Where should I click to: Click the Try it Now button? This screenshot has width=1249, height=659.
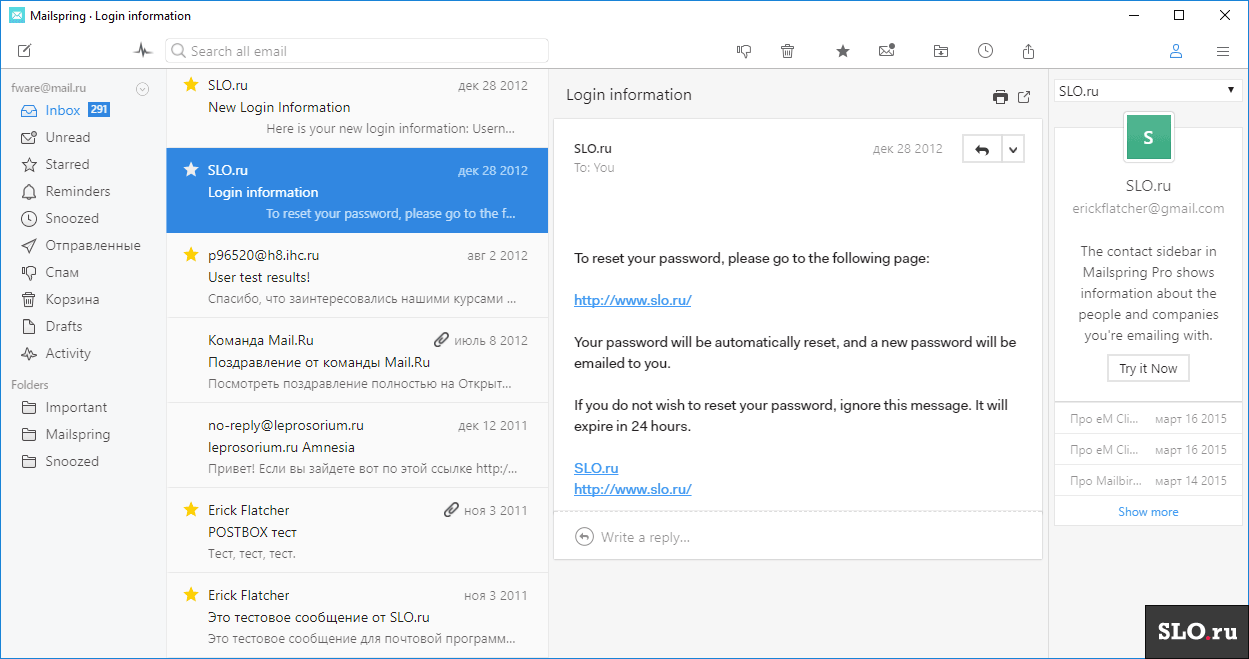coord(1148,368)
